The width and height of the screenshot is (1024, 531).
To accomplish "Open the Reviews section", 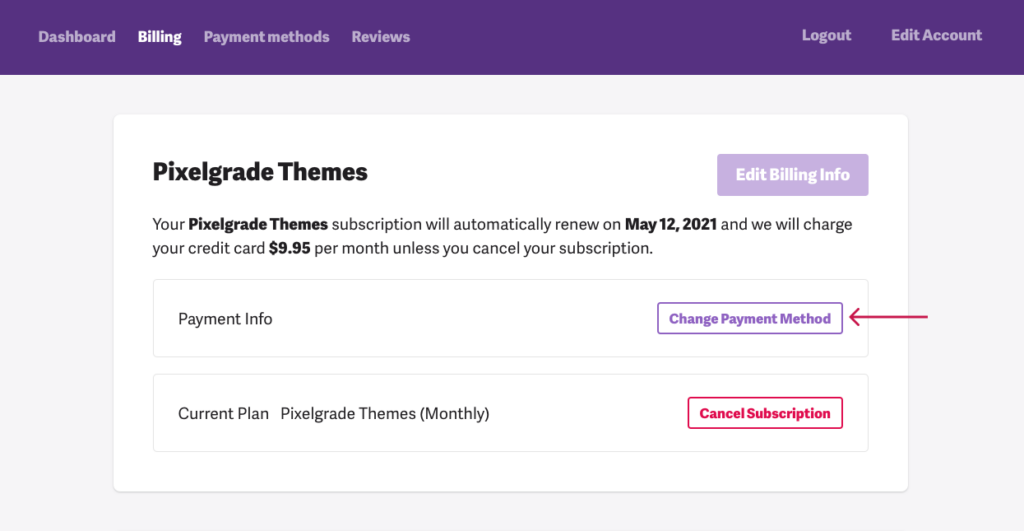I will (x=381, y=37).
